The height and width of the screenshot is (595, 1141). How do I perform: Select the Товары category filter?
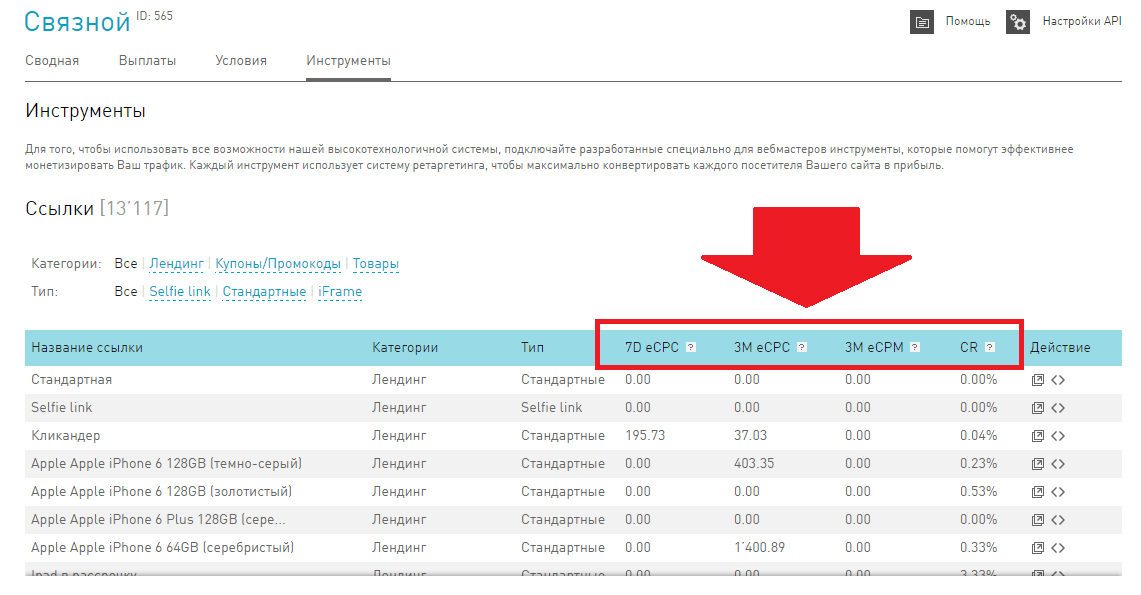[375, 264]
